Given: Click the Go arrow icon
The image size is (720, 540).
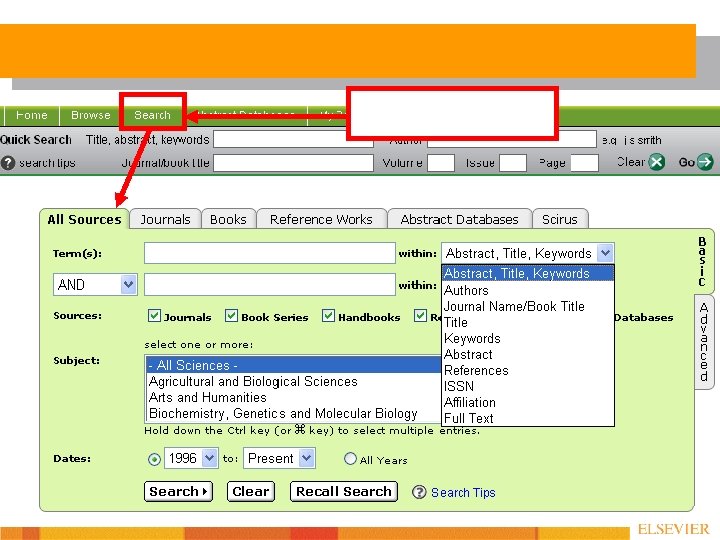Looking at the screenshot, I should coord(705,162).
